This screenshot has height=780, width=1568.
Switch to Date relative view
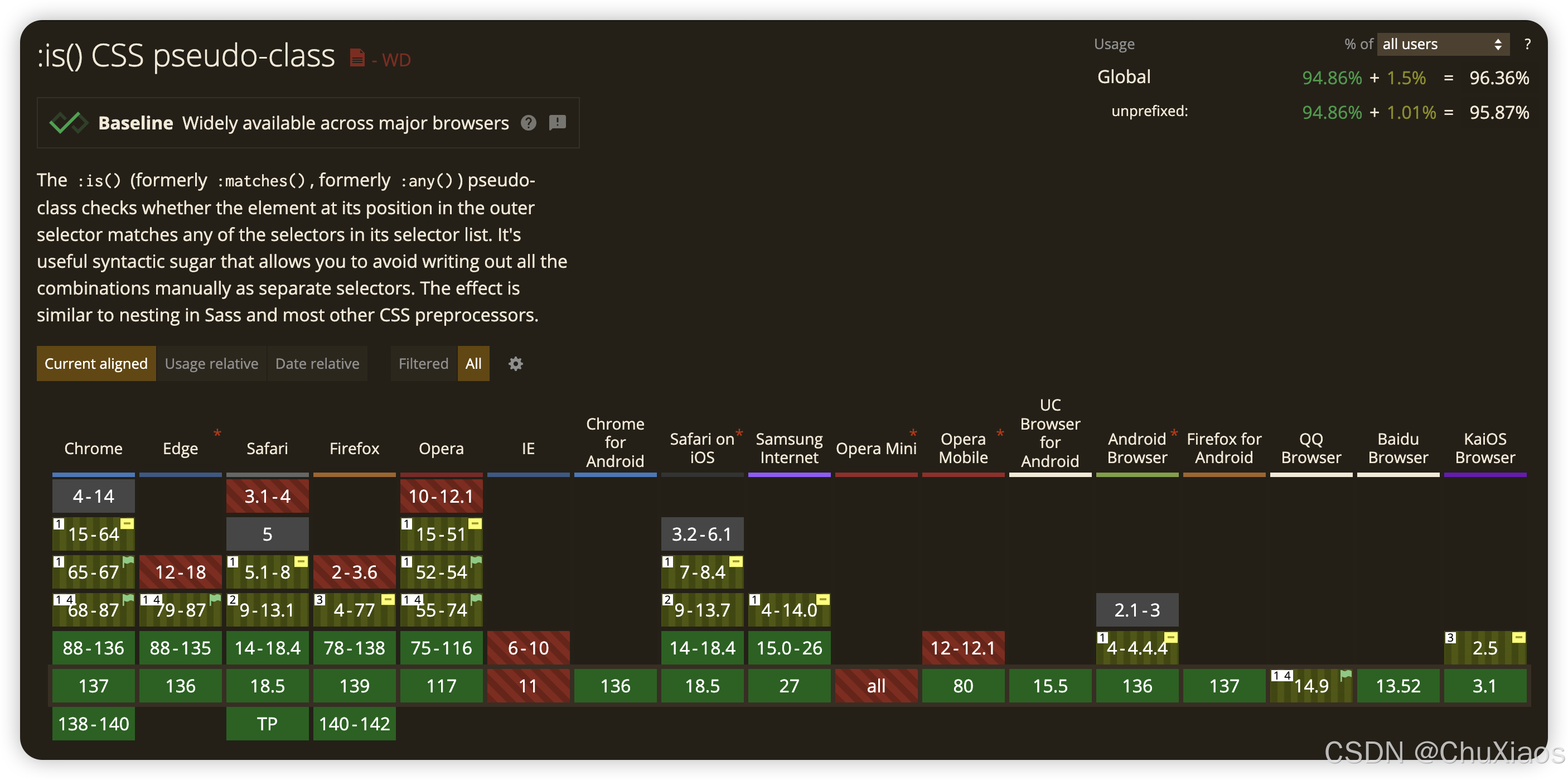[x=317, y=364]
